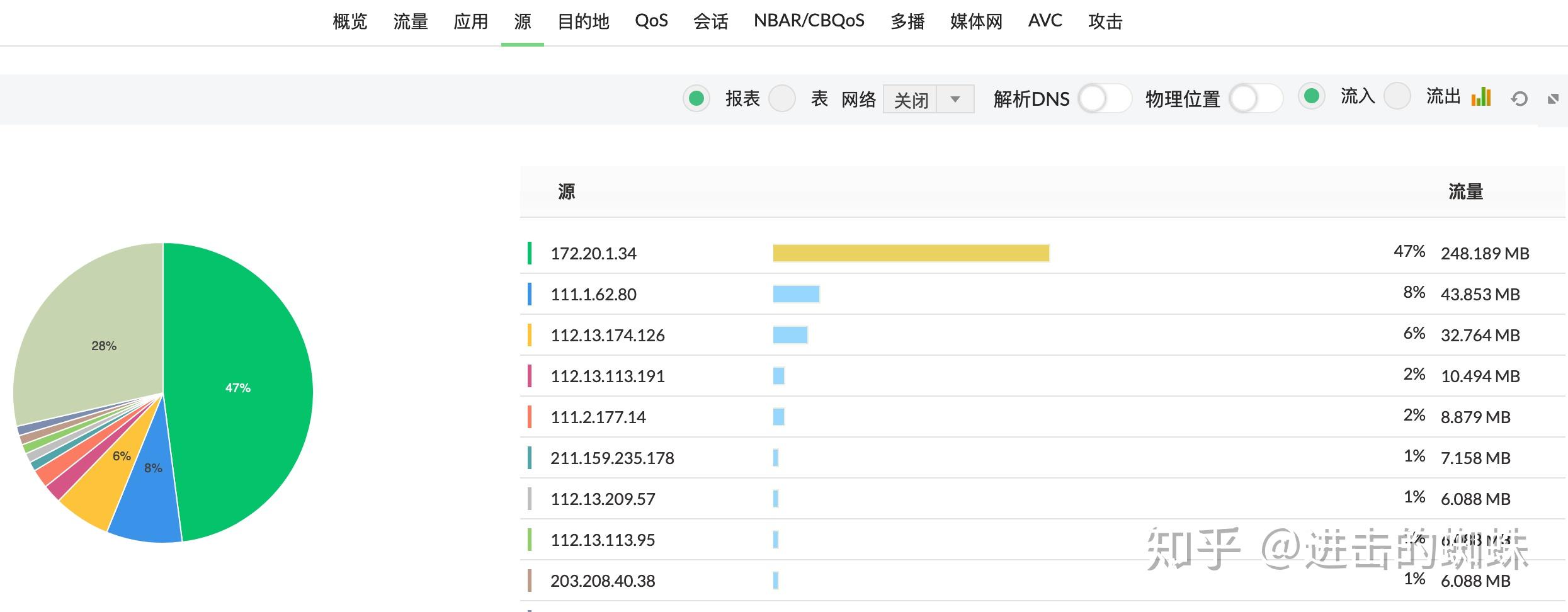Viewport: 1568px width, 612px height.
Task: Switch to the 流量 tab
Action: [411, 21]
